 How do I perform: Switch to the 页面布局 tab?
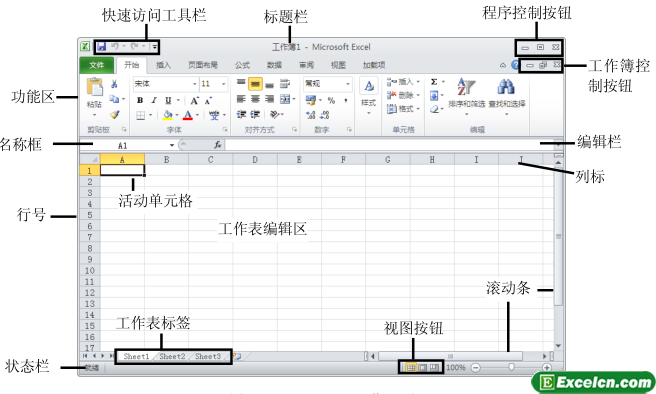pos(203,65)
